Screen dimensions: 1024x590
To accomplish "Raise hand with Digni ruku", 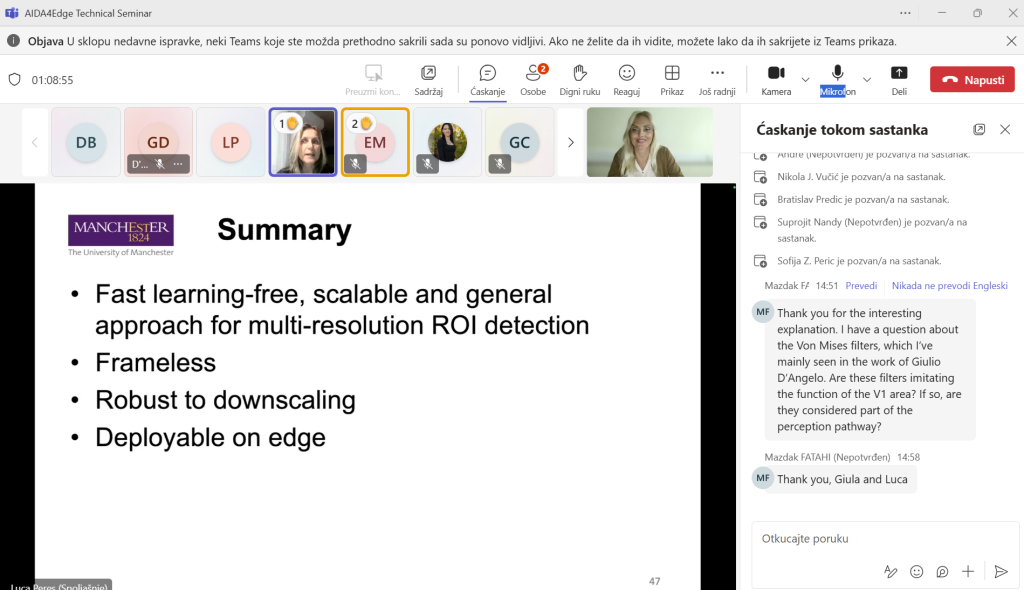I will (579, 79).
